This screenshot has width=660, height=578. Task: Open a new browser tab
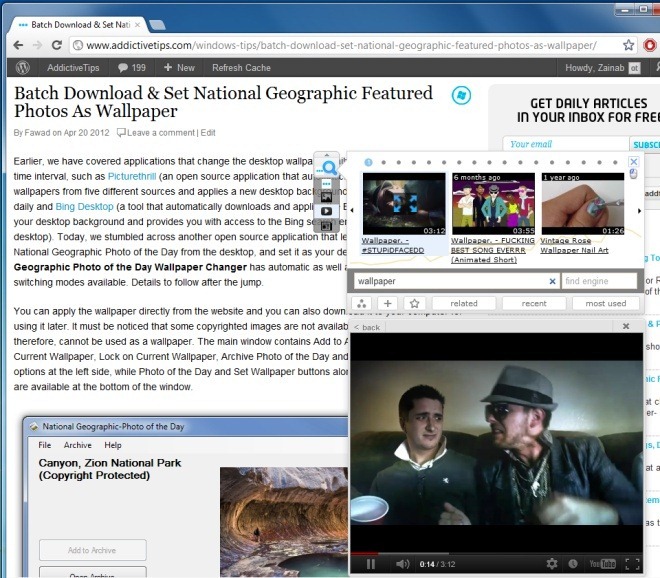click(157, 25)
